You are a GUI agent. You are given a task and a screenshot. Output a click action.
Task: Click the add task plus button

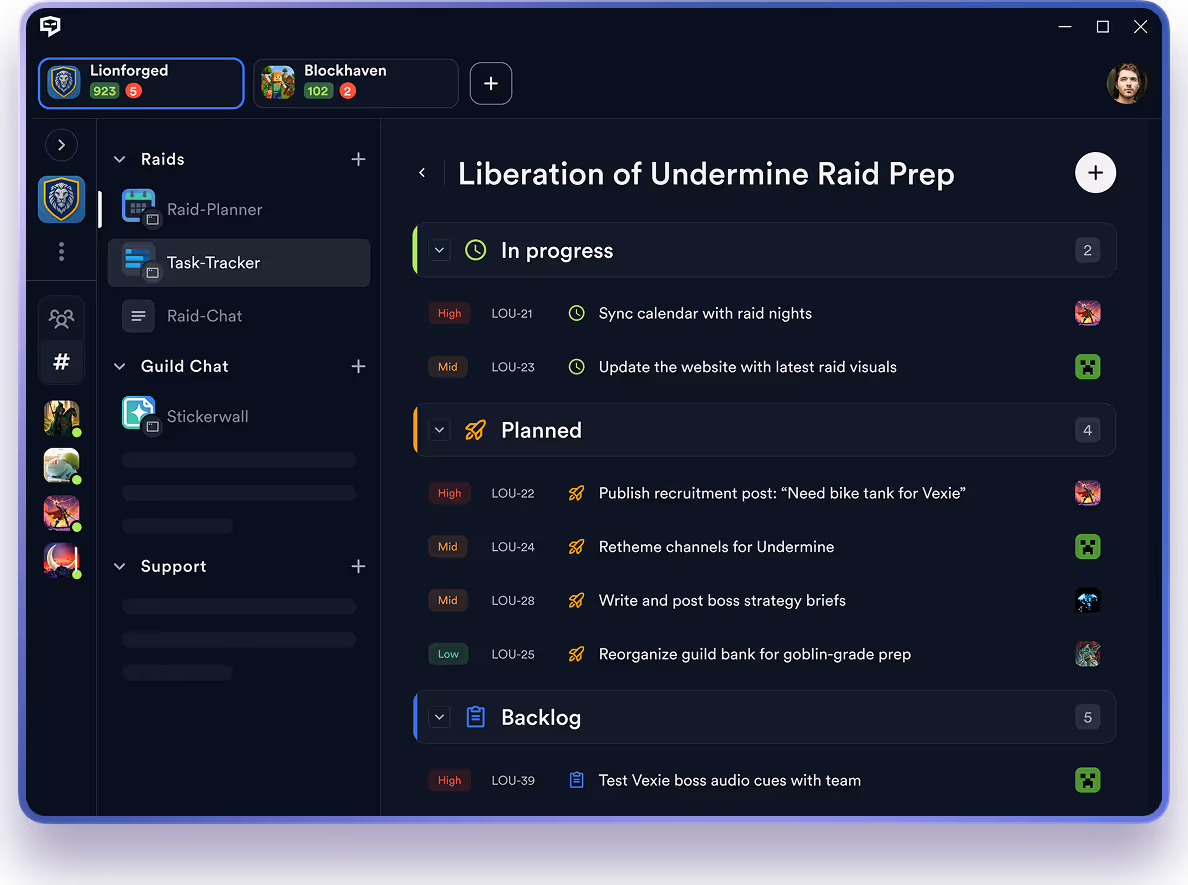(1095, 173)
